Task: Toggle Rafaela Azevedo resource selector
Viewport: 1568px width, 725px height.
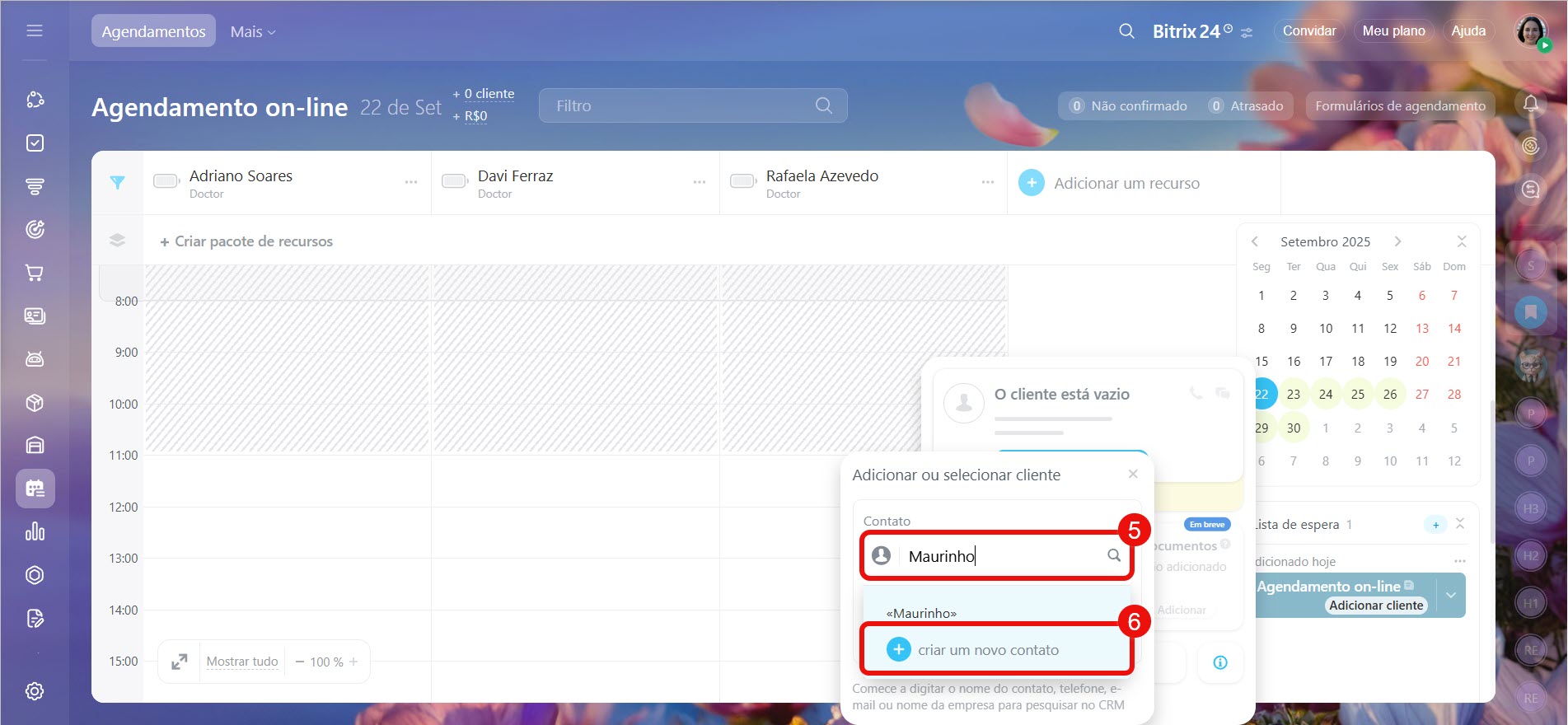Action: (743, 181)
